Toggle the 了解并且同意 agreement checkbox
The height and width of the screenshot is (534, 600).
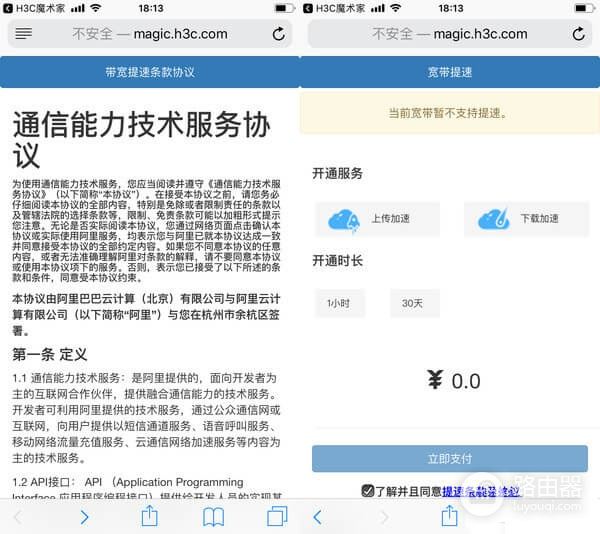coord(368,490)
